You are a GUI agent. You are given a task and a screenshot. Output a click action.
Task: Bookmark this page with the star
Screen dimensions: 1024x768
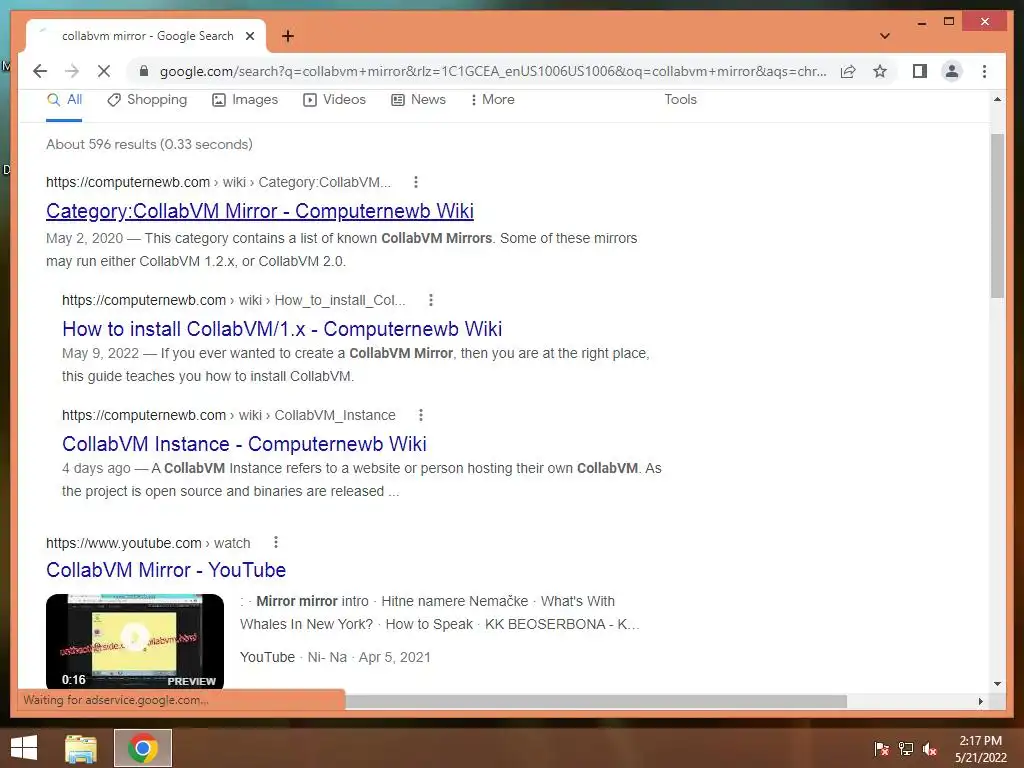tap(880, 71)
